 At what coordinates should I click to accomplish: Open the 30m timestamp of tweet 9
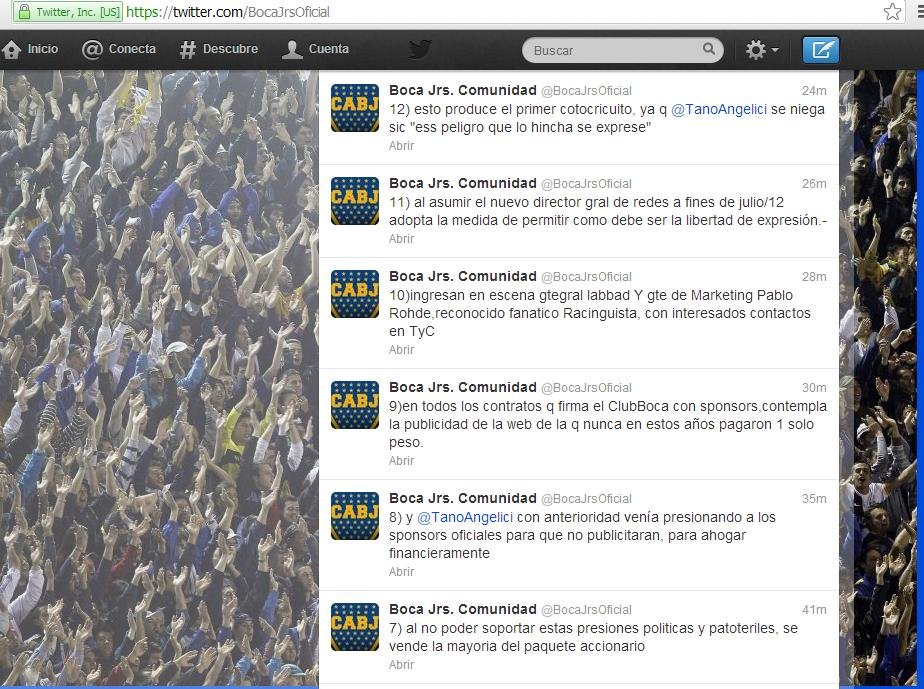(x=814, y=387)
